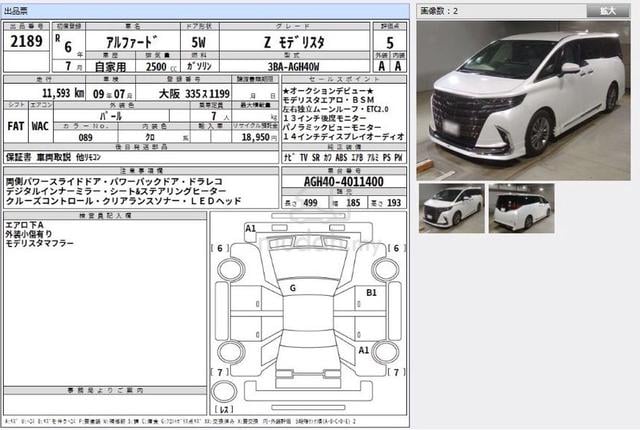Select the モデリスタエアロ・BSM line
This screenshot has height=430, width=640.
[x=329, y=100]
